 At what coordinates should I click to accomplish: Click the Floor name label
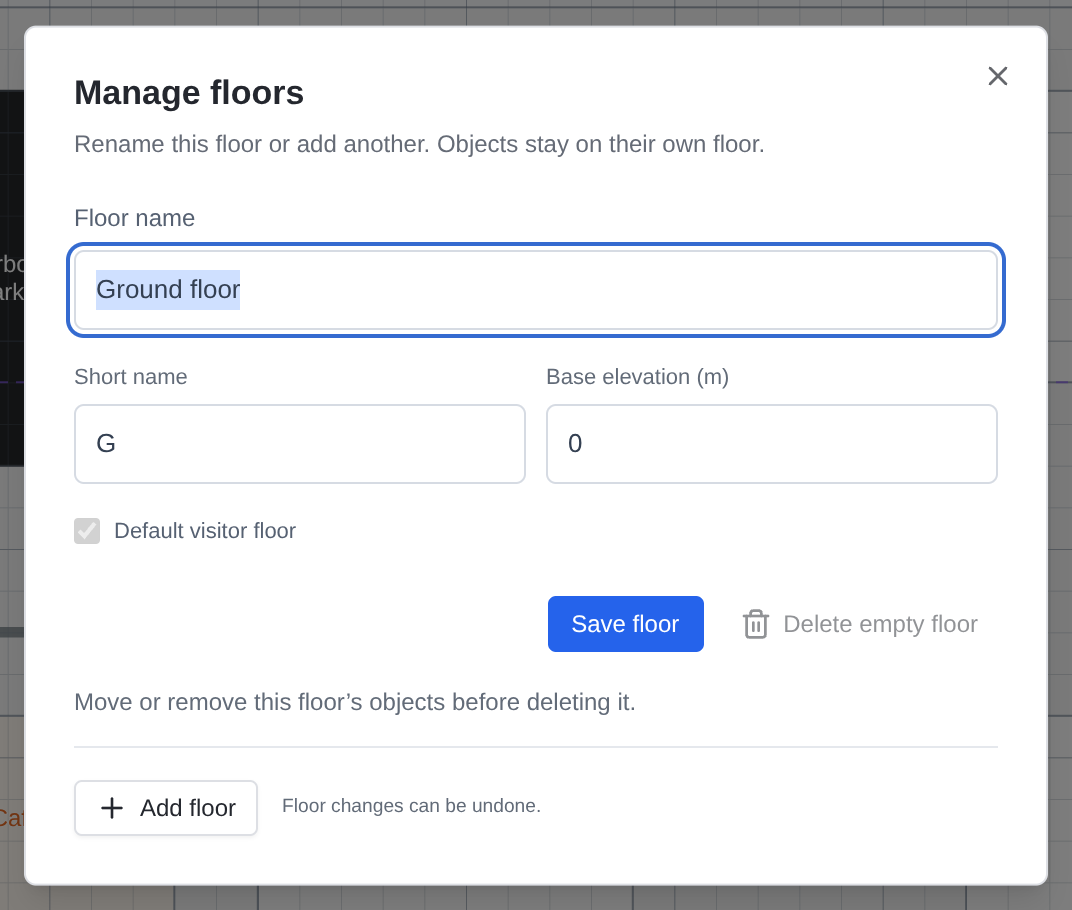tap(135, 218)
